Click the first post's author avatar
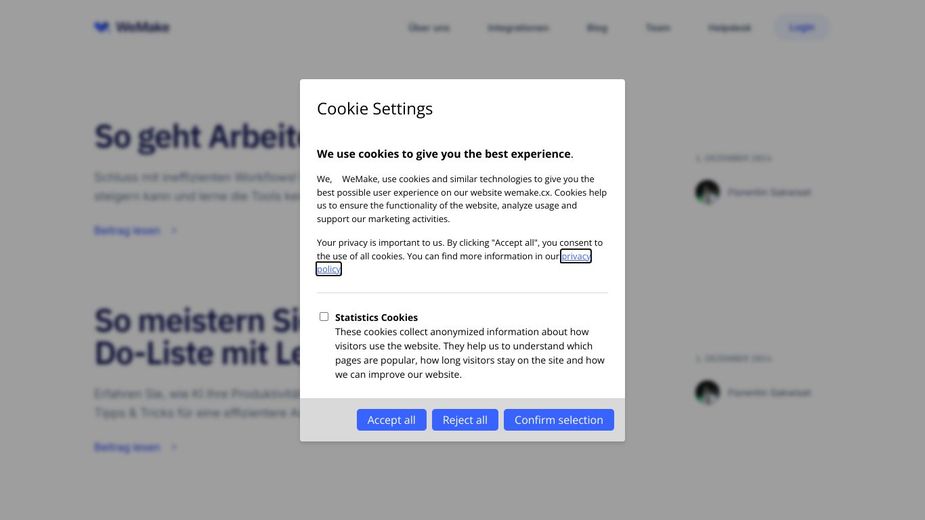Screen dimensions: 925x520 point(707,192)
